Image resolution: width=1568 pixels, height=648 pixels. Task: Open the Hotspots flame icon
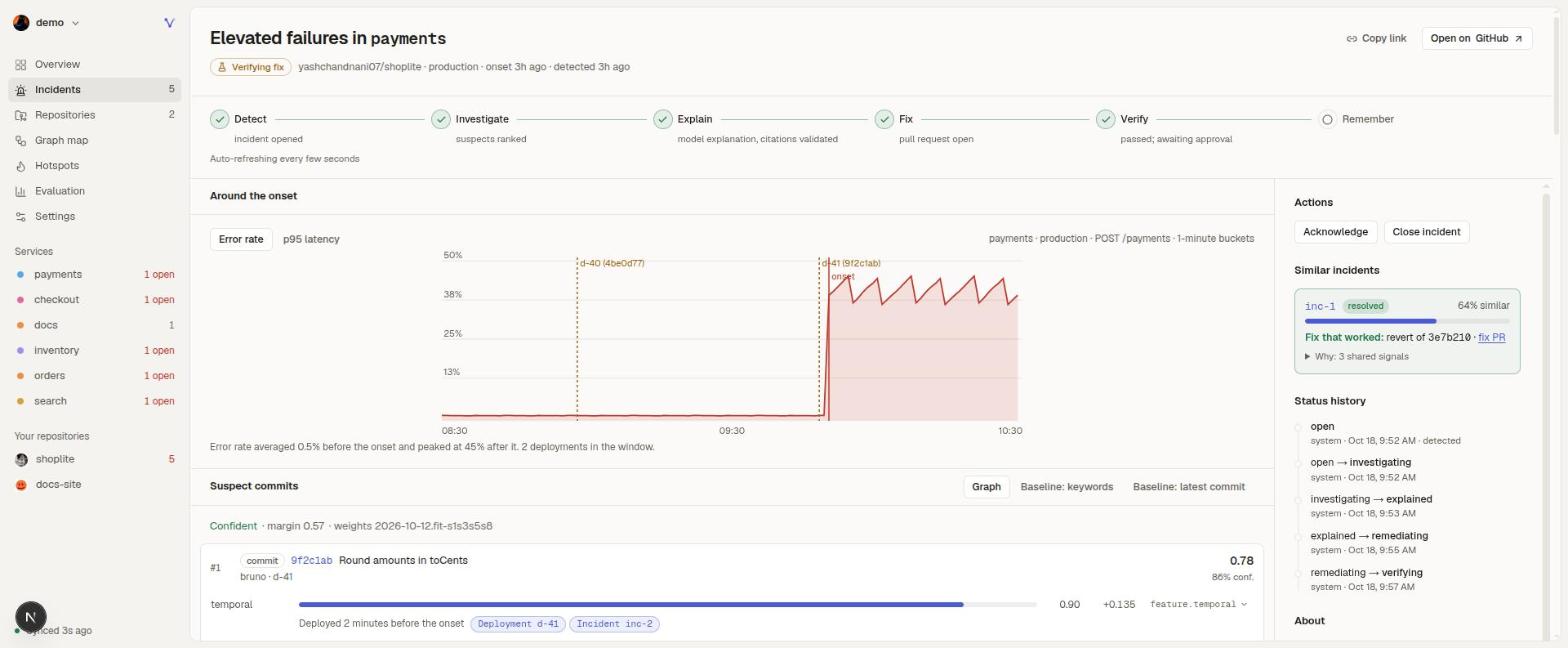tap(20, 166)
